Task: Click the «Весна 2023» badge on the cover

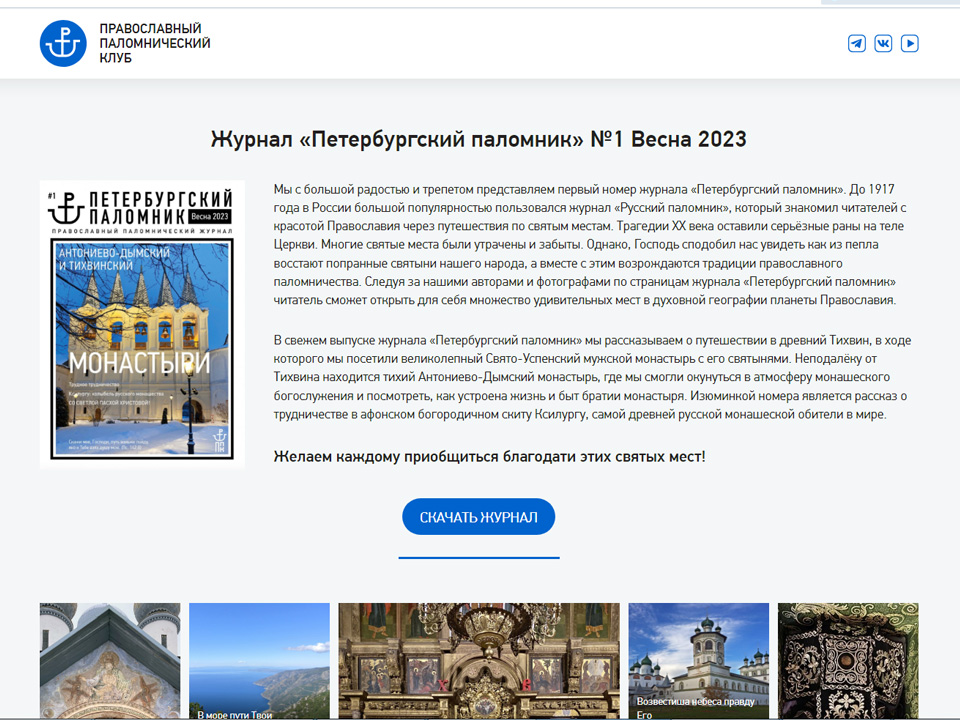Action: (209, 216)
